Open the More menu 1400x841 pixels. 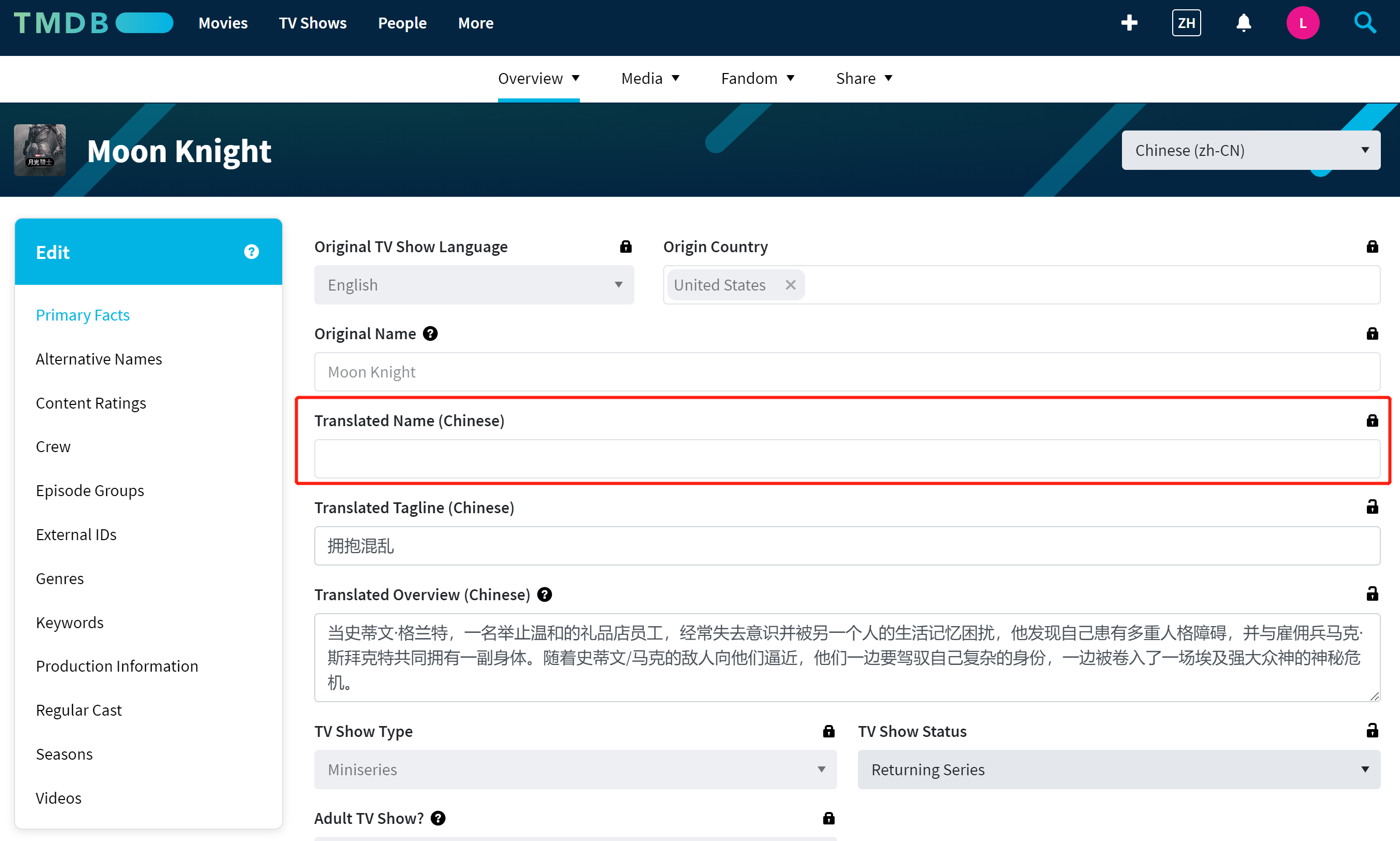tap(476, 23)
